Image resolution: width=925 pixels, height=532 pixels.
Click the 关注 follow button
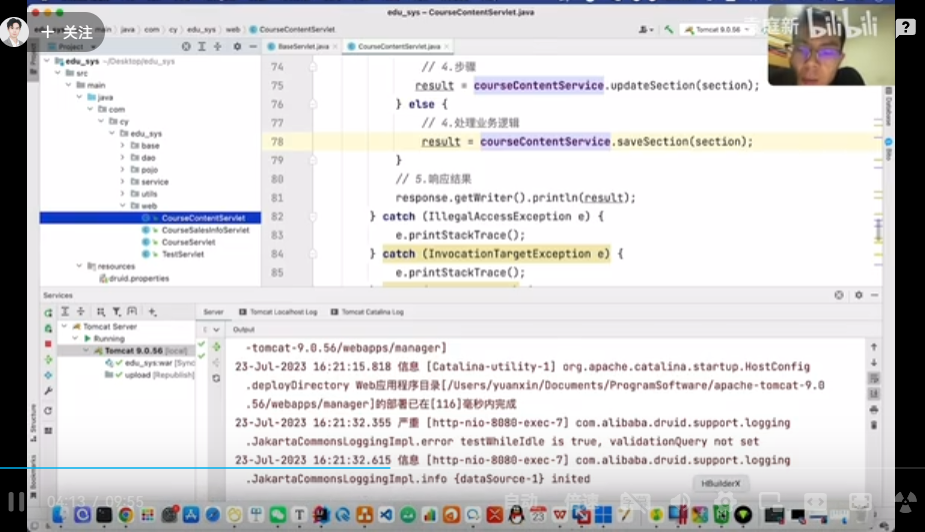point(67,32)
